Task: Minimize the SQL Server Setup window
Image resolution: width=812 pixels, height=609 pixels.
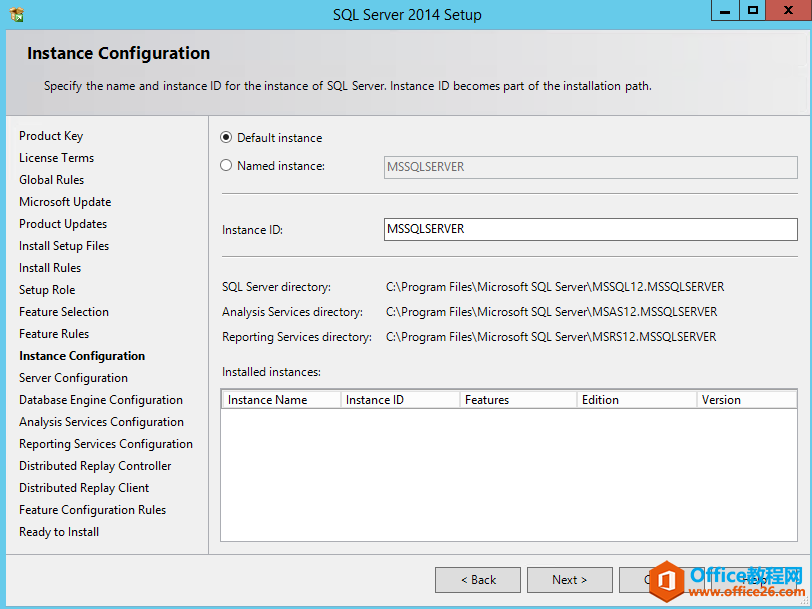Action: [725, 11]
